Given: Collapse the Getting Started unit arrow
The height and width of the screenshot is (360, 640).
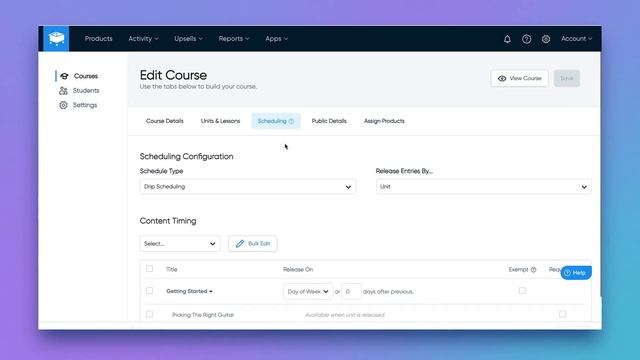Looking at the screenshot, I should 211,291.
